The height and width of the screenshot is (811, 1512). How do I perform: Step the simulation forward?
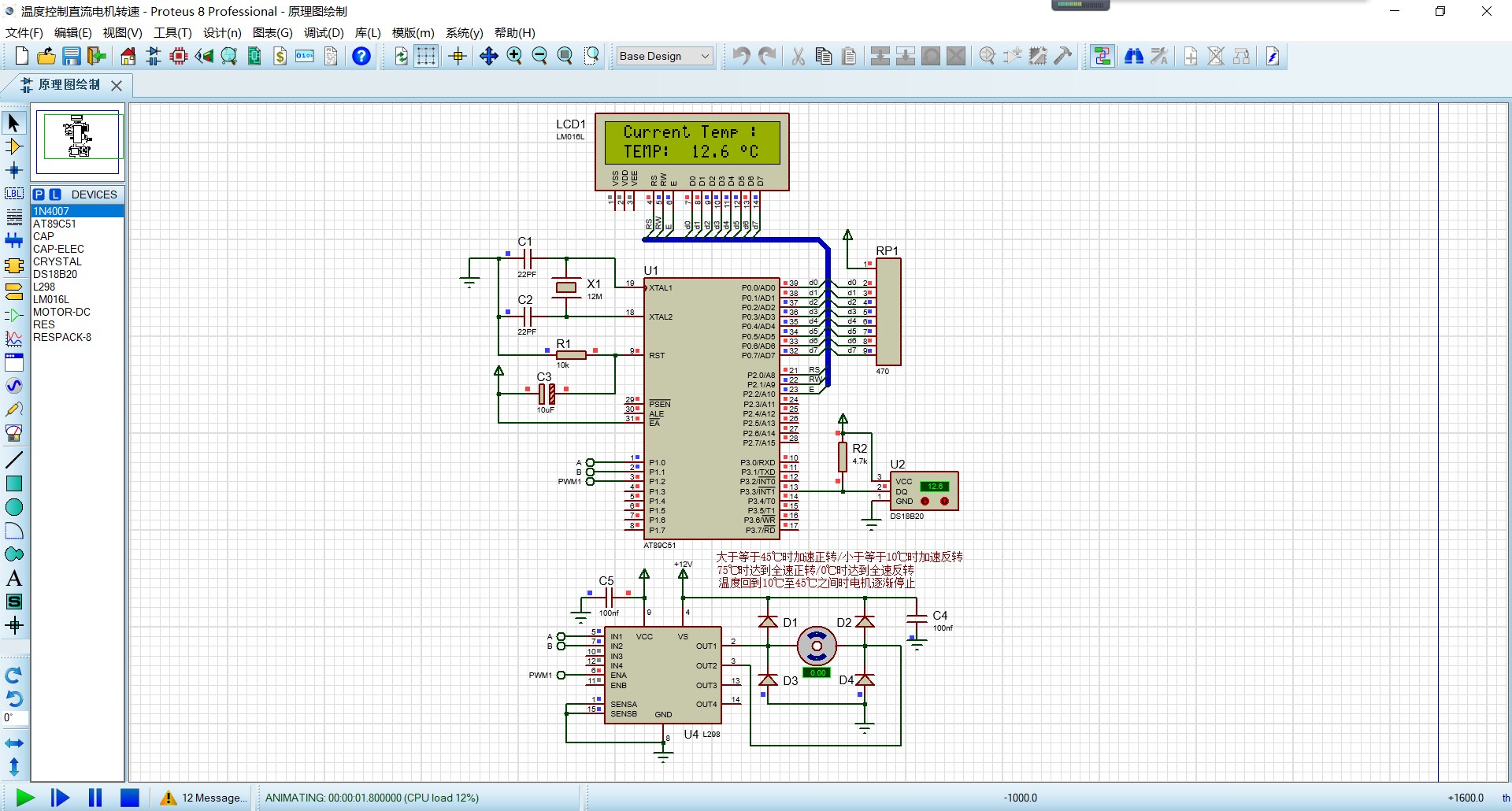click(x=60, y=798)
